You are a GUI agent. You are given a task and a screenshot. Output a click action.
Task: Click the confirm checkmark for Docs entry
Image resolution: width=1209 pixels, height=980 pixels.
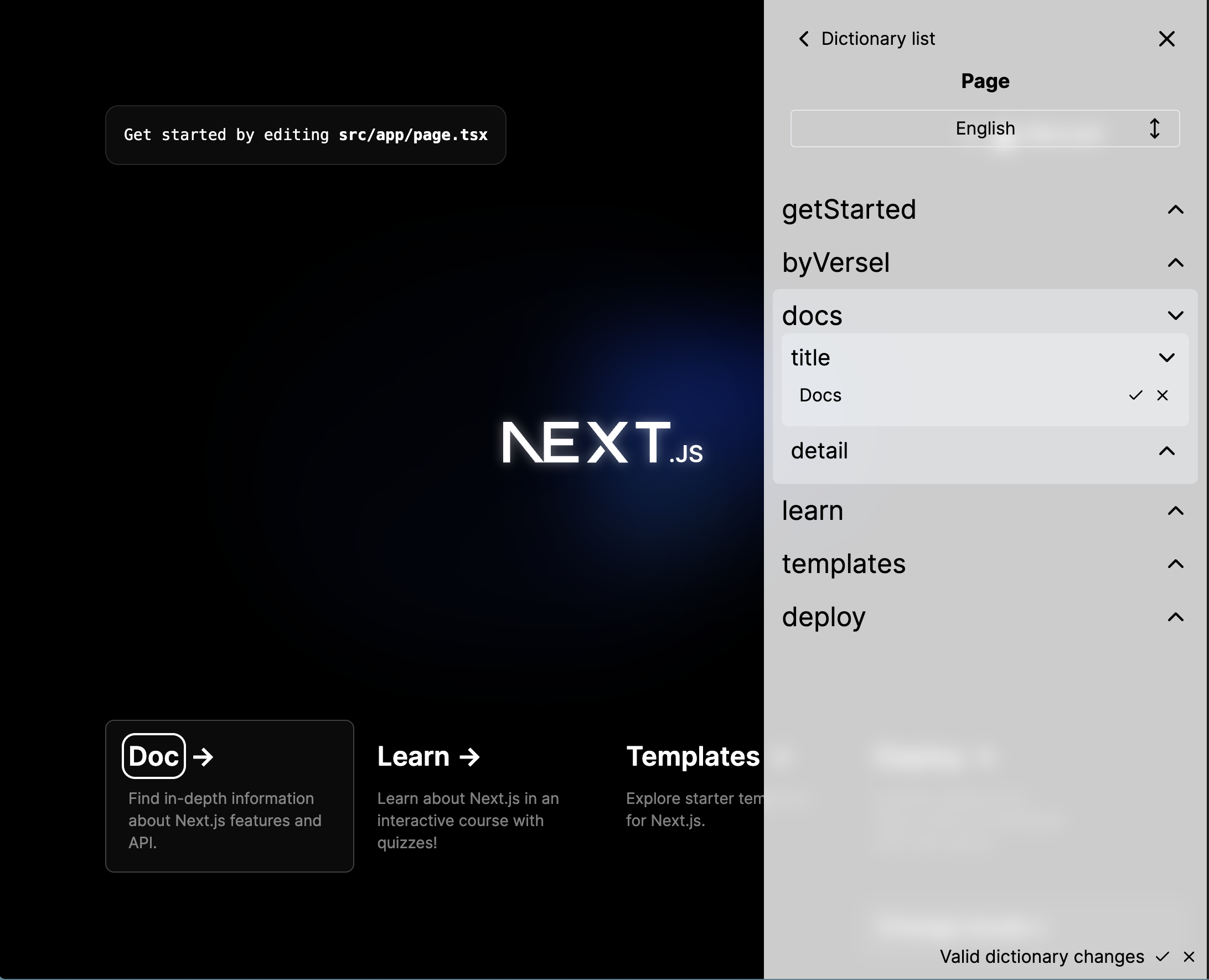[x=1135, y=394]
